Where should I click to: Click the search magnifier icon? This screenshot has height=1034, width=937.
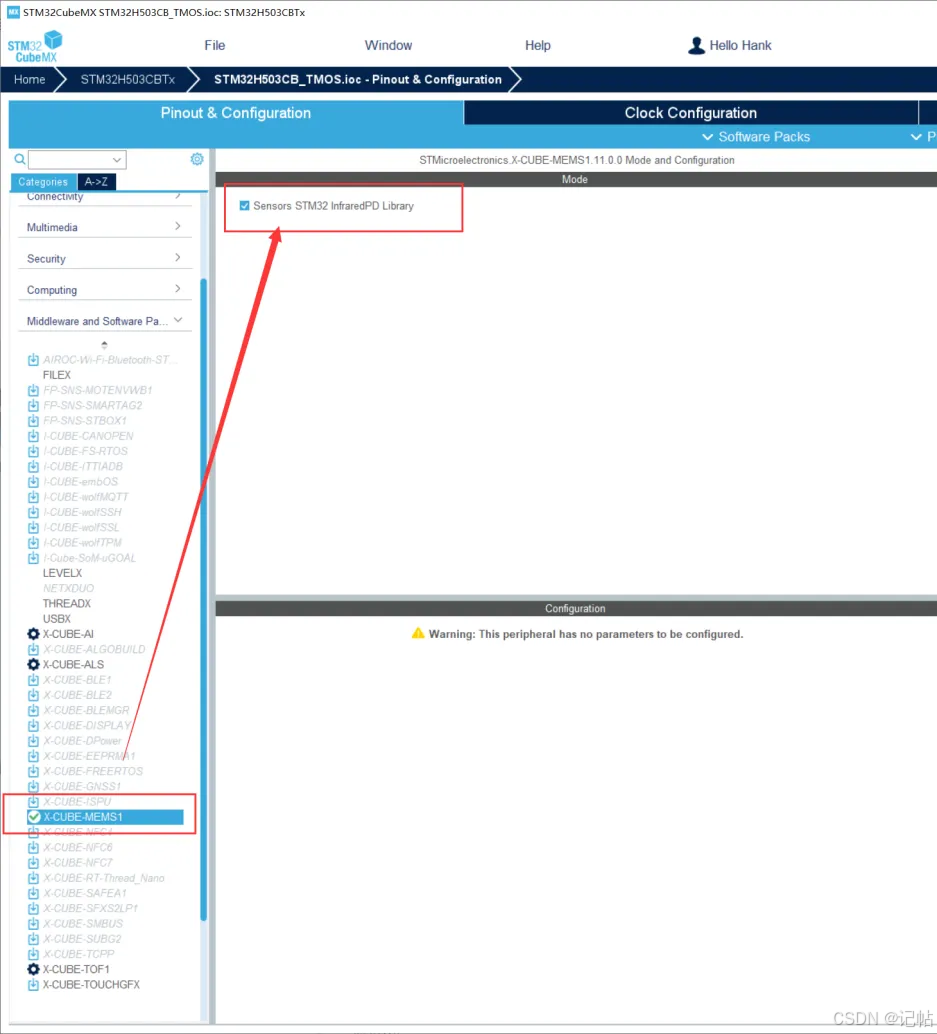[x=20, y=159]
